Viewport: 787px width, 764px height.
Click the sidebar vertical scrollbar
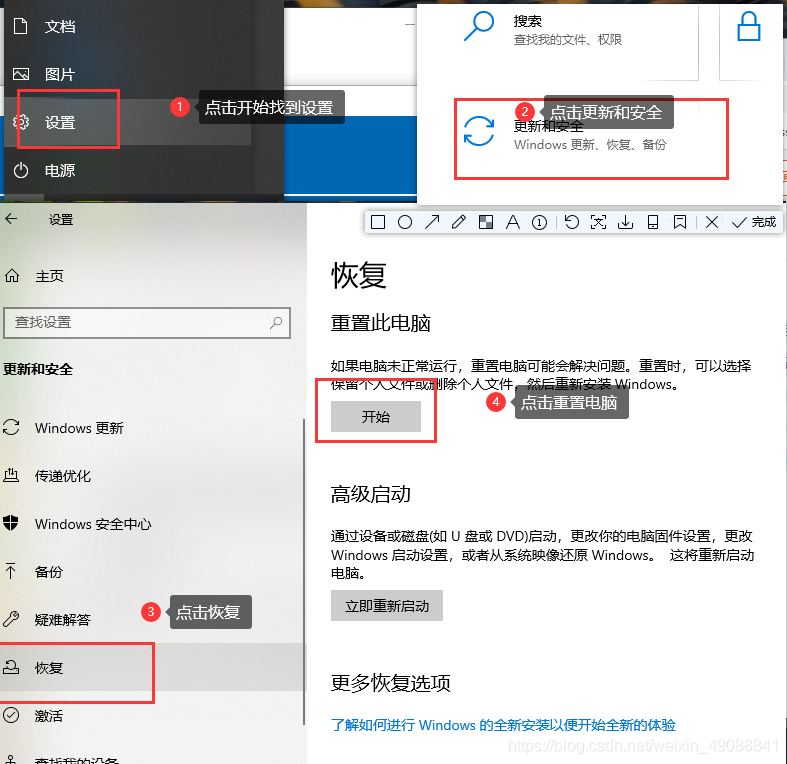(x=304, y=571)
